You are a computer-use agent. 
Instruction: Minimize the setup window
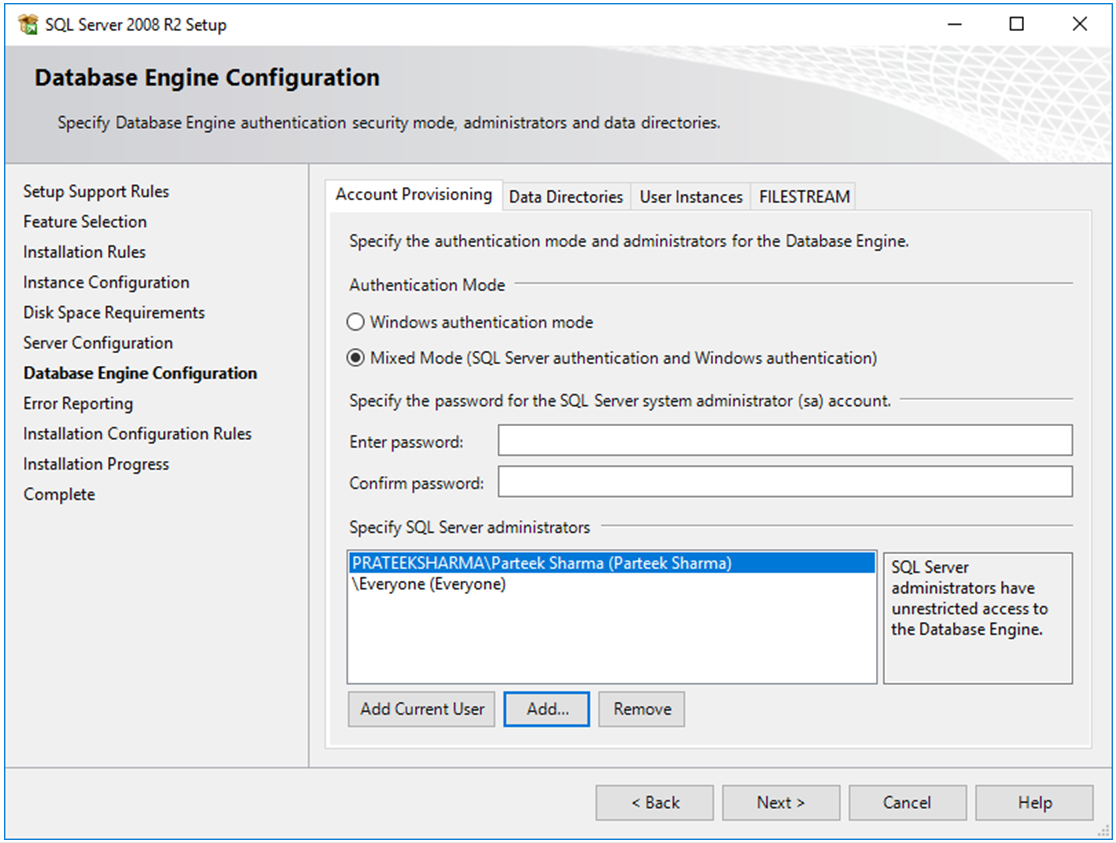(x=954, y=24)
